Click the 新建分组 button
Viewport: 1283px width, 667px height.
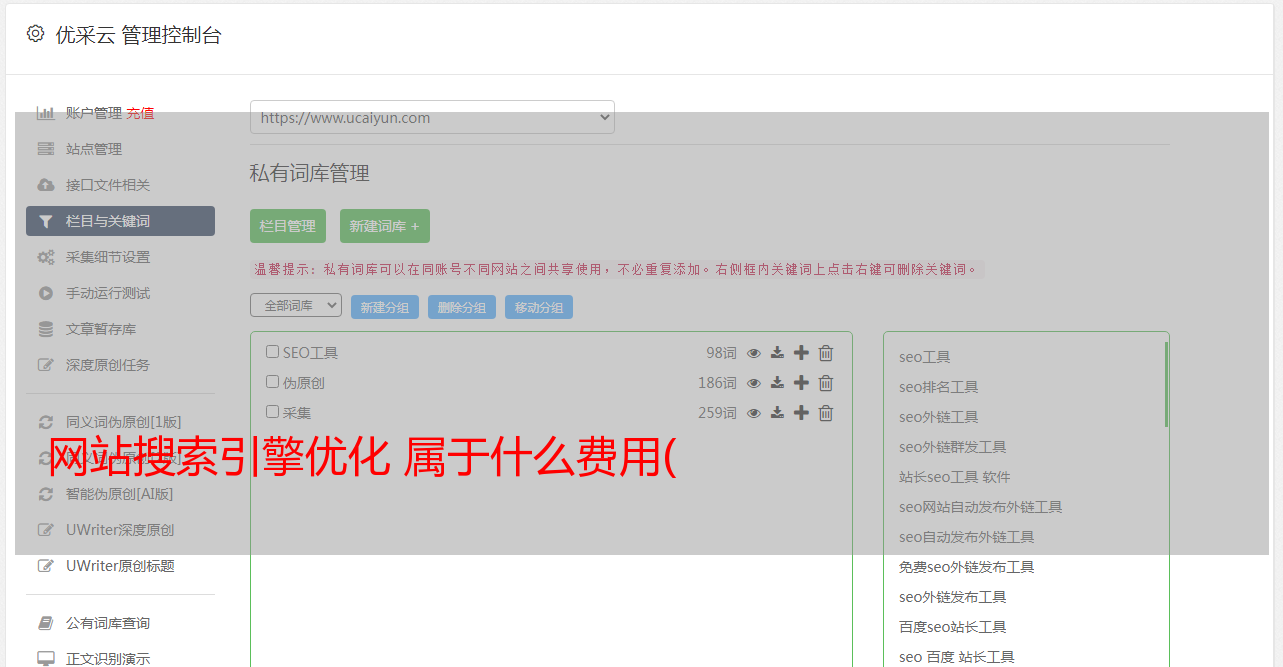point(385,307)
